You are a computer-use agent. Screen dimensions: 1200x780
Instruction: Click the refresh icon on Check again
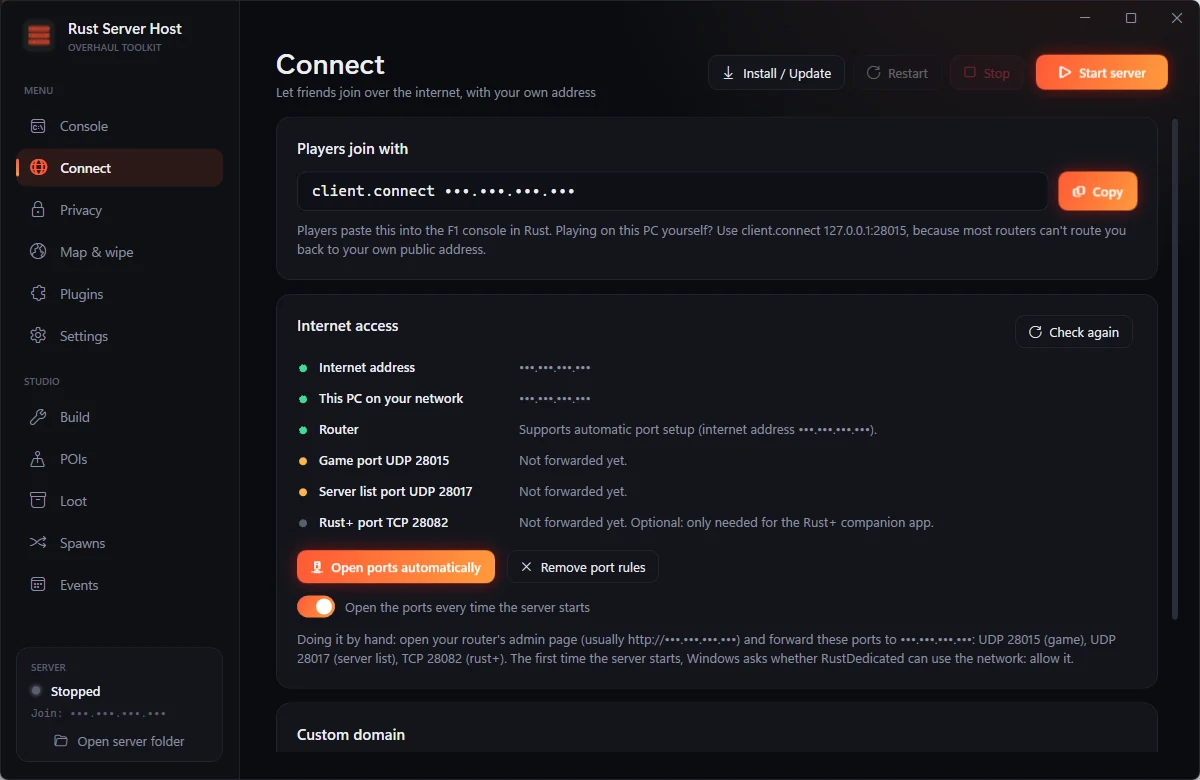(1035, 332)
